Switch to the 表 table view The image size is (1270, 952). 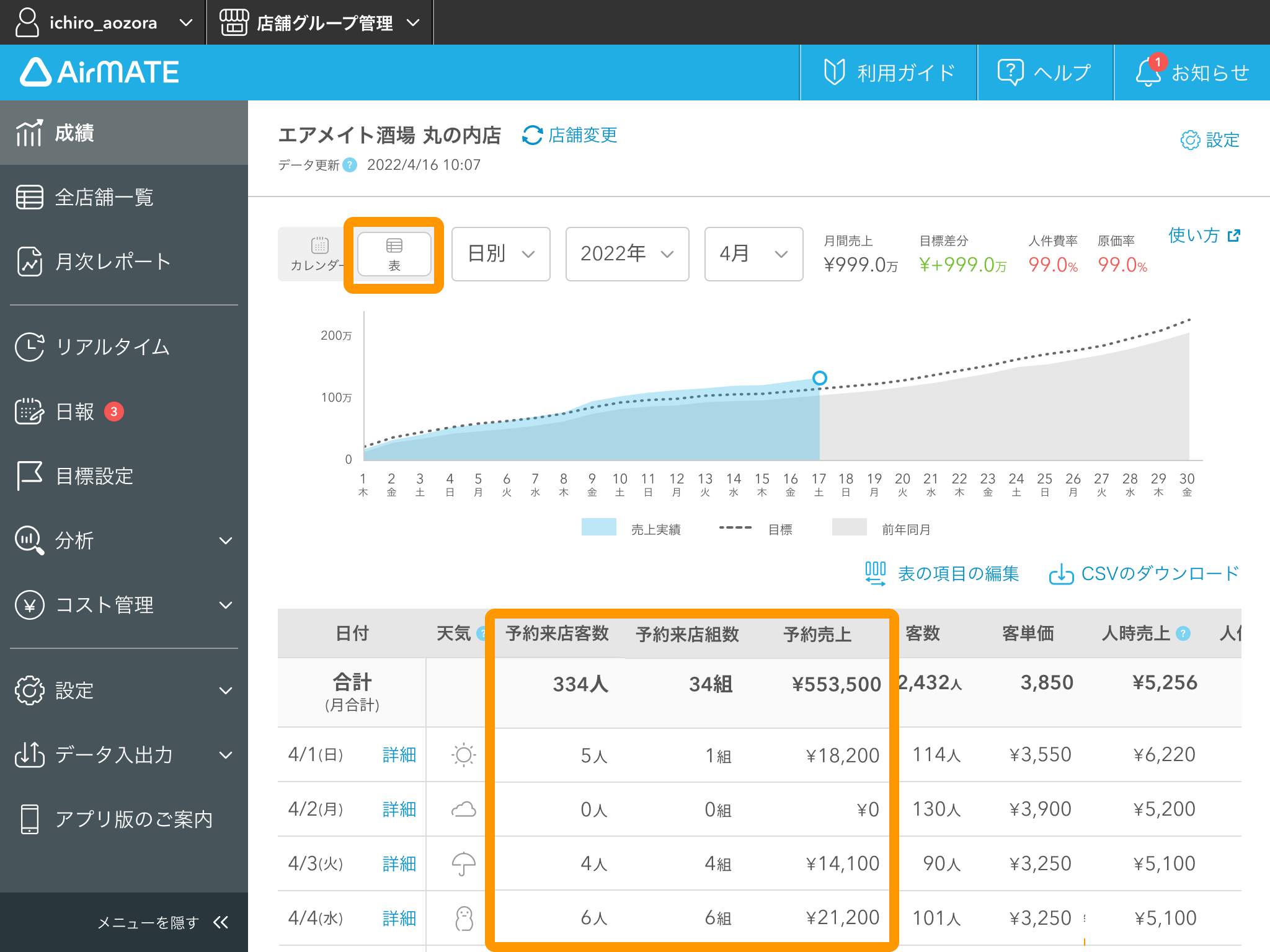pyautogui.click(x=394, y=254)
